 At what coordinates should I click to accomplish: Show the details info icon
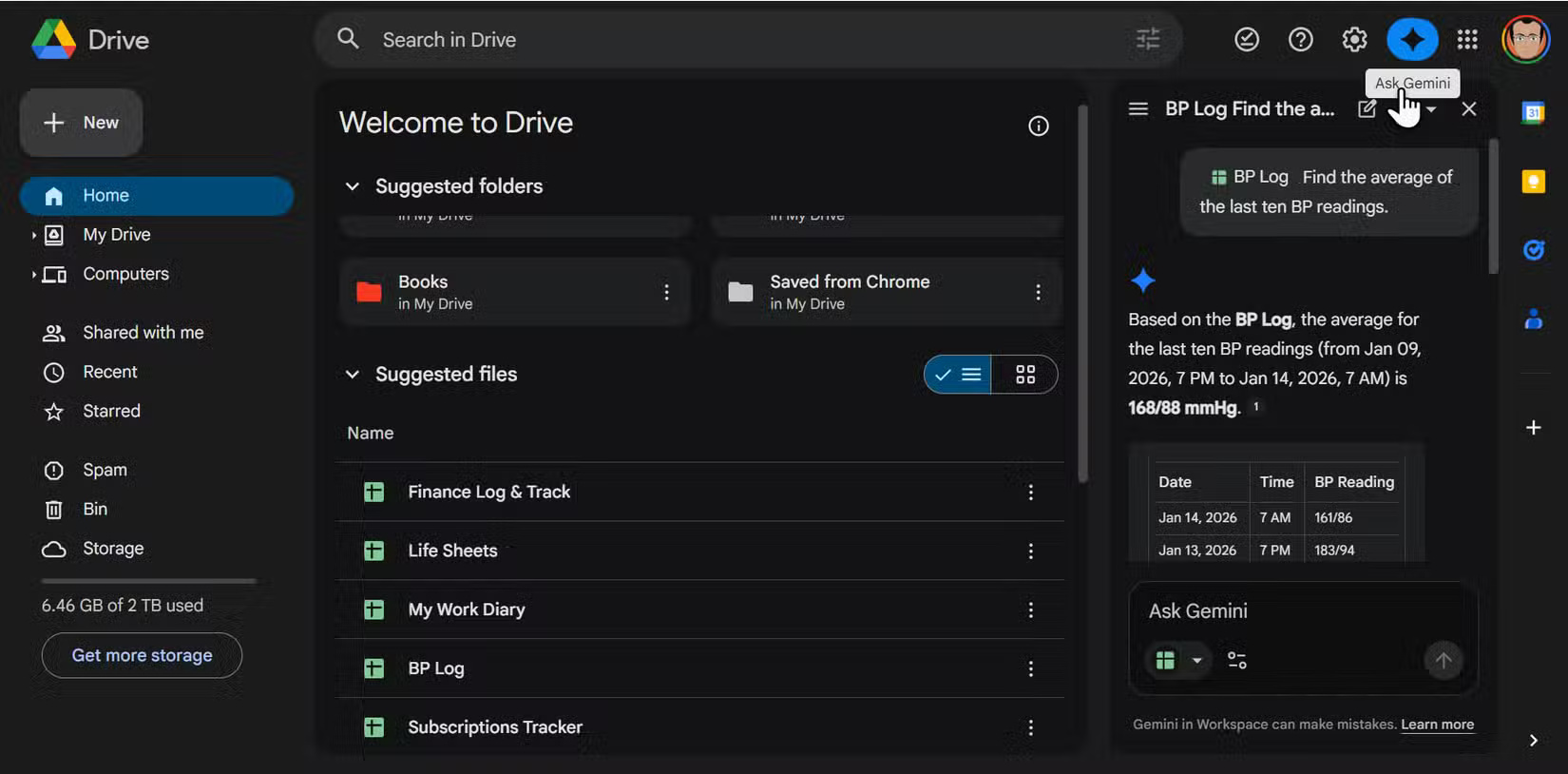[x=1039, y=126]
